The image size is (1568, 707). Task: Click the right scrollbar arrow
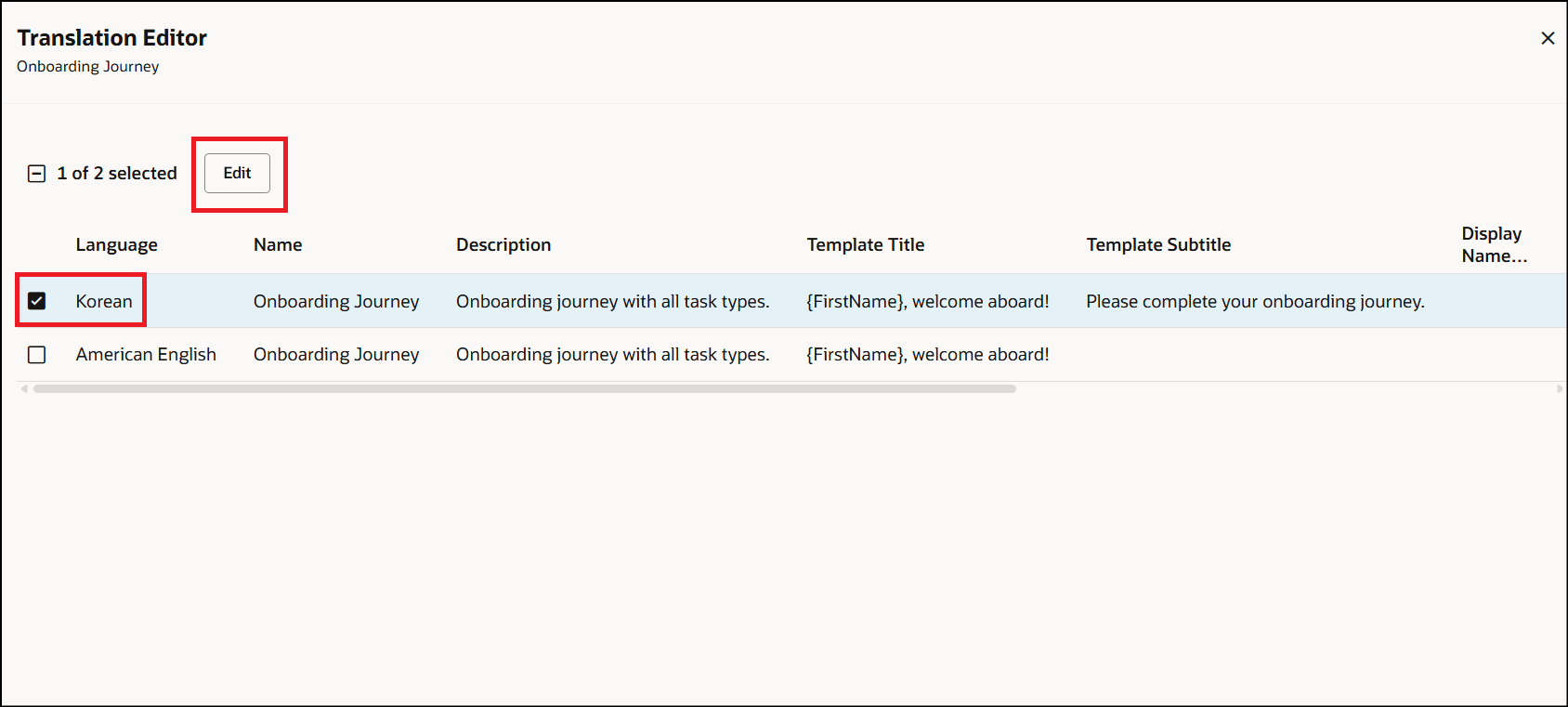1561,388
